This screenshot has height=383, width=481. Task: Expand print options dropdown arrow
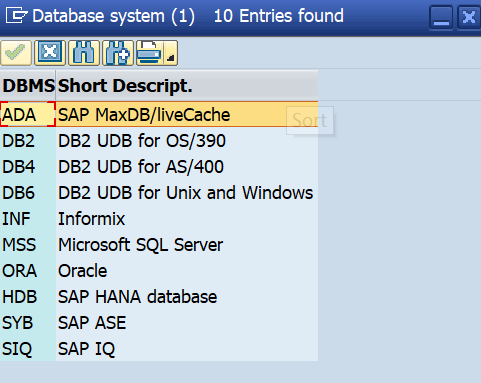click(171, 53)
